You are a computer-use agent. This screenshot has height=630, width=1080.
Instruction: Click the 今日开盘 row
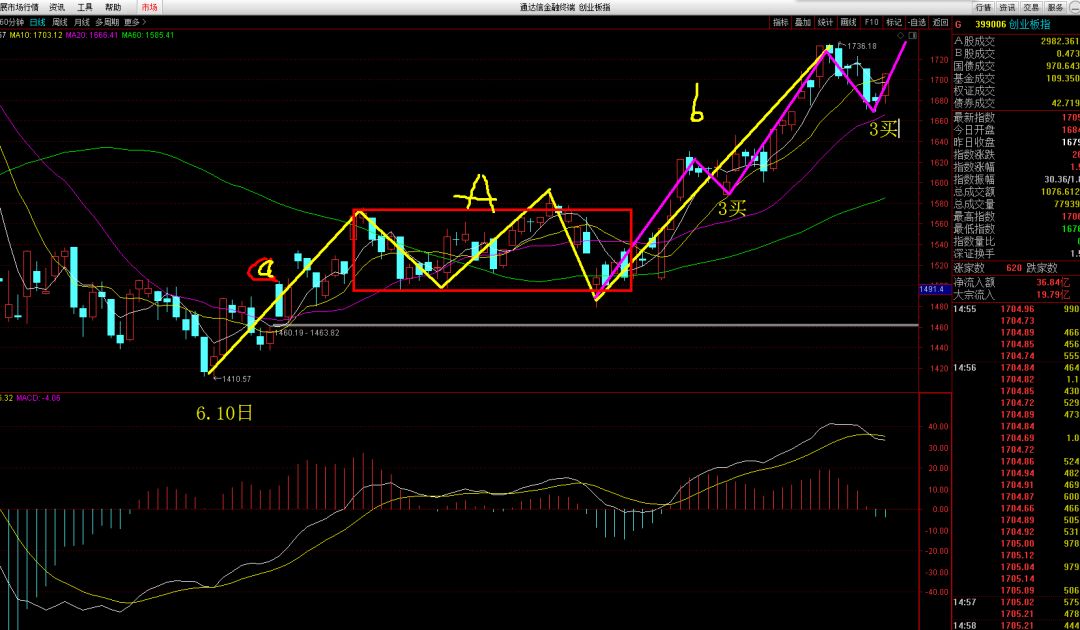coord(1016,130)
